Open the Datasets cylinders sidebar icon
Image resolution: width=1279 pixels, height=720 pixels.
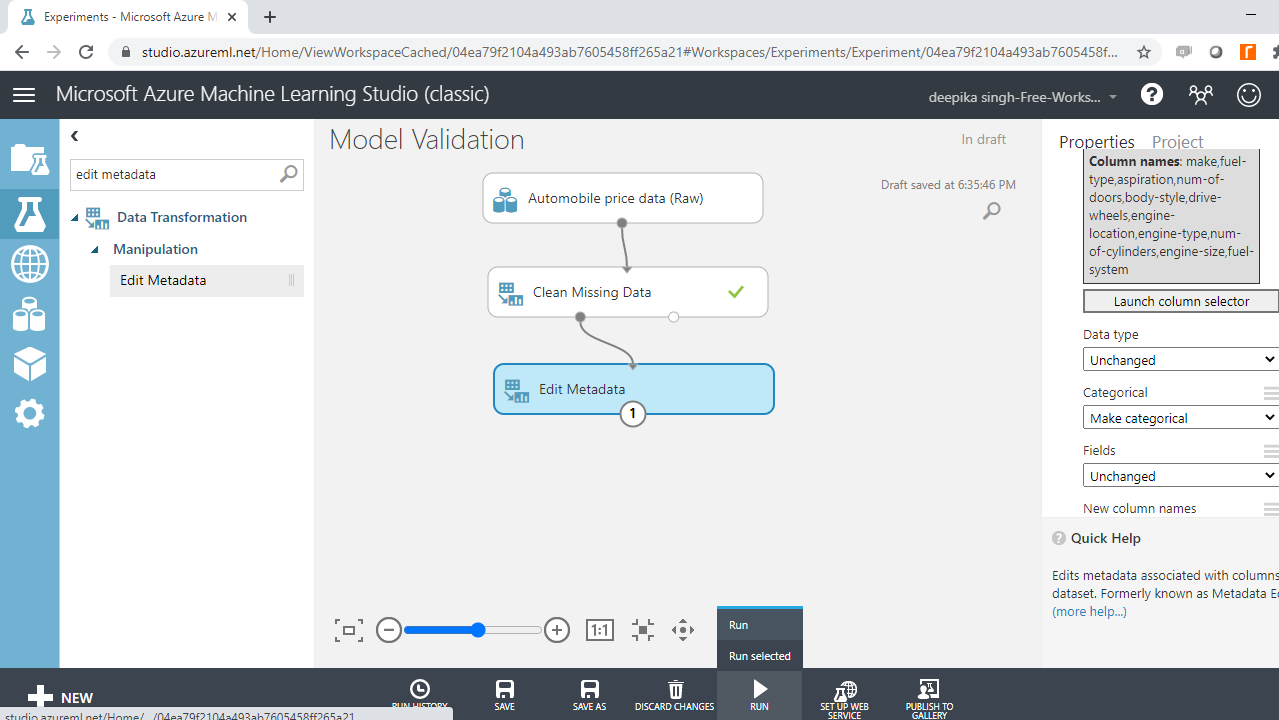click(29, 314)
